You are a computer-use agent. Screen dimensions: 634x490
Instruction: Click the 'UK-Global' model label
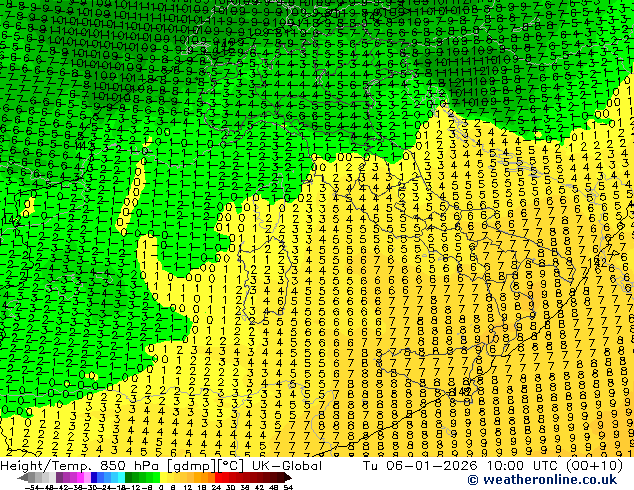[287, 466]
